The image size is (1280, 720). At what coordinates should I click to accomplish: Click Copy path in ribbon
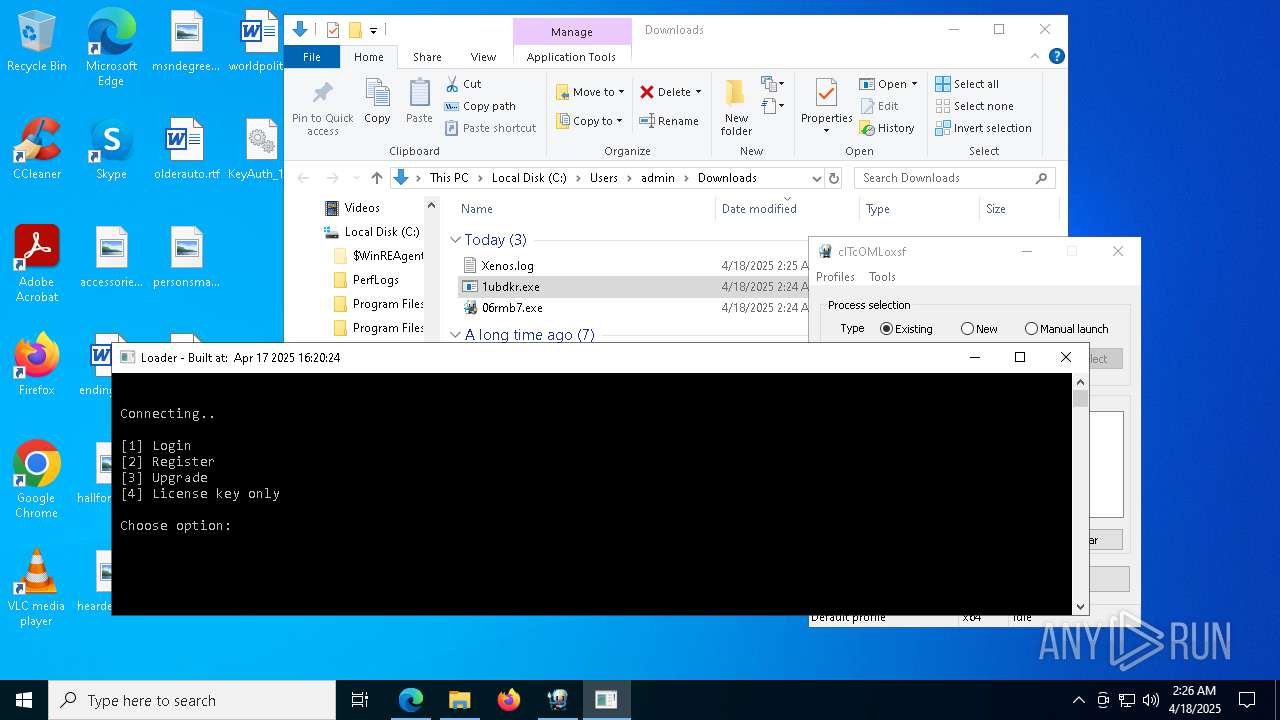pos(480,106)
